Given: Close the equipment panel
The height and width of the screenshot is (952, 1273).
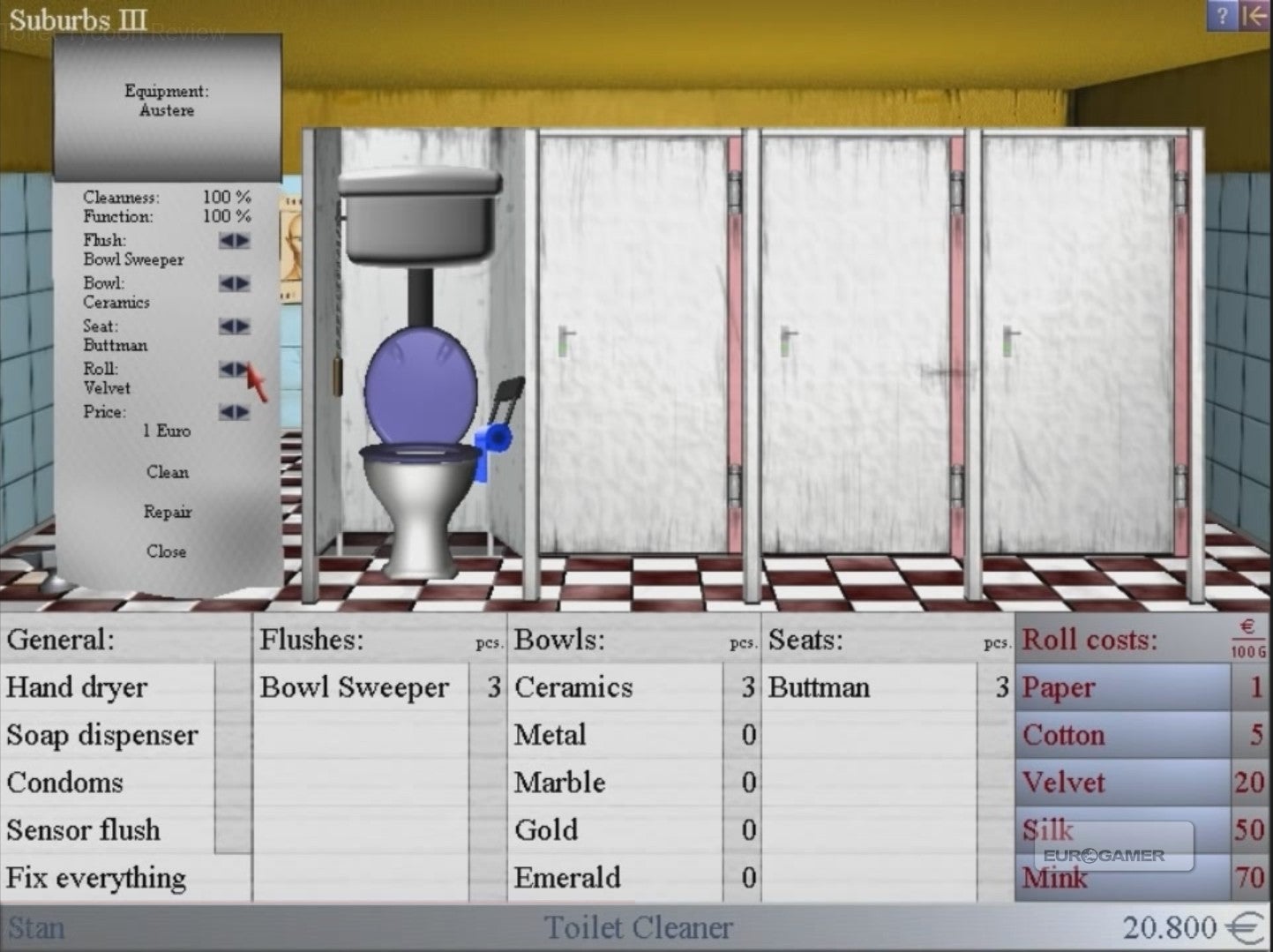Looking at the screenshot, I should (167, 551).
